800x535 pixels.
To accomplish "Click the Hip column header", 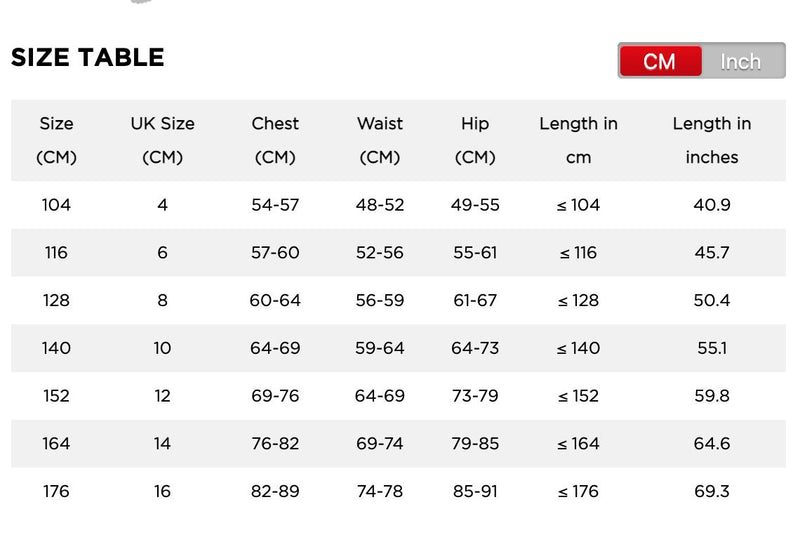I will [475, 140].
